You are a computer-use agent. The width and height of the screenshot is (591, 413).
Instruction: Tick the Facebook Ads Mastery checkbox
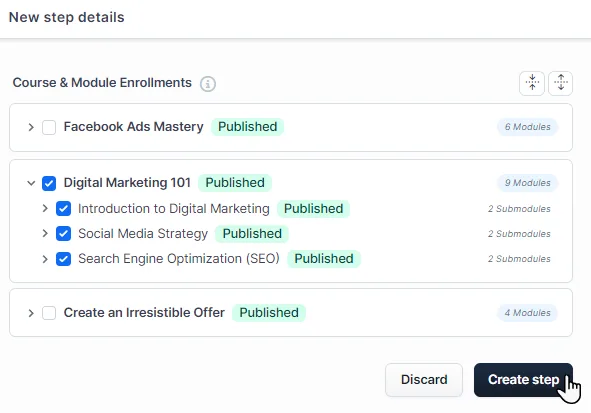pos(49,127)
